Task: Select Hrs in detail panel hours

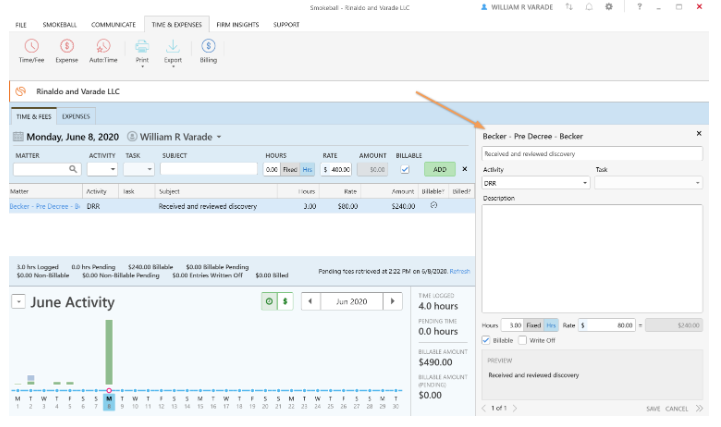Action: tap(551, 325)
